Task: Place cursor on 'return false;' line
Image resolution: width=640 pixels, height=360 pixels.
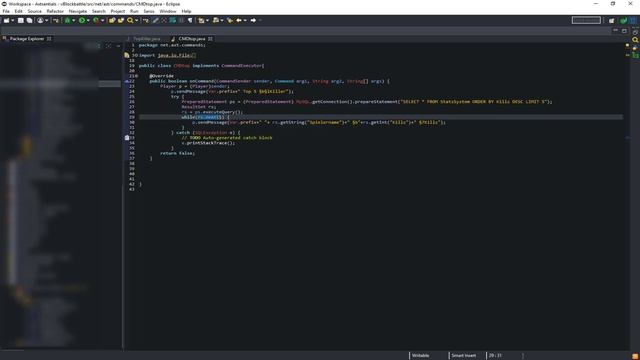Action: pyautogui.click(x=178, y=153)
